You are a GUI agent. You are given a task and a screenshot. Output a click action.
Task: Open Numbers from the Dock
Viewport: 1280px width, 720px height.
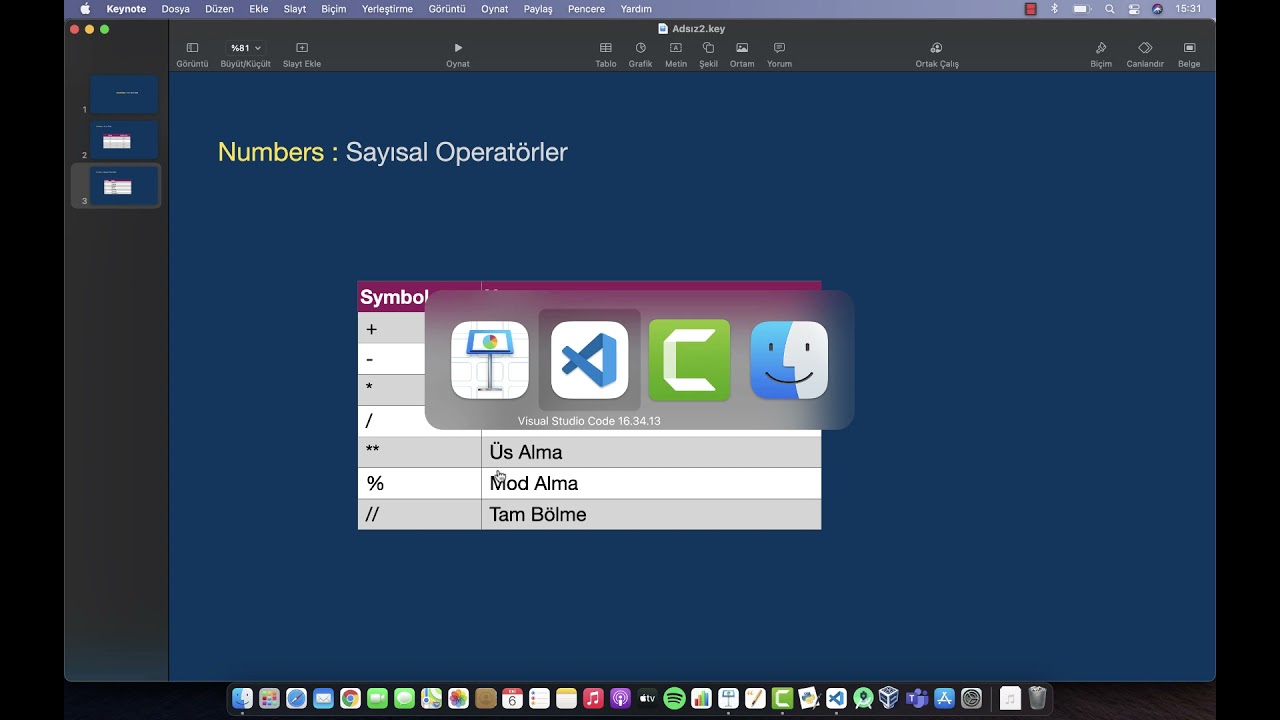[x=701, y=699]
